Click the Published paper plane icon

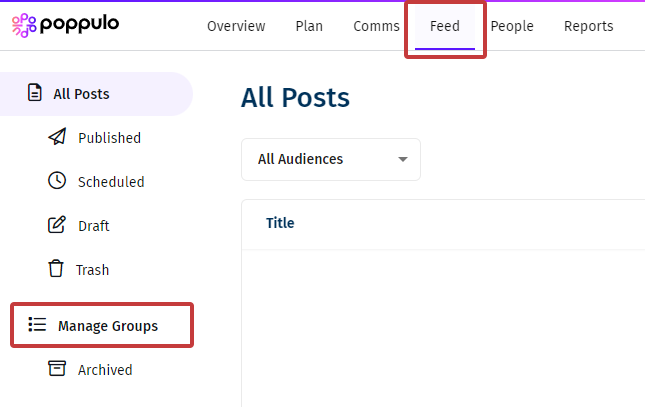click(57, 137)
